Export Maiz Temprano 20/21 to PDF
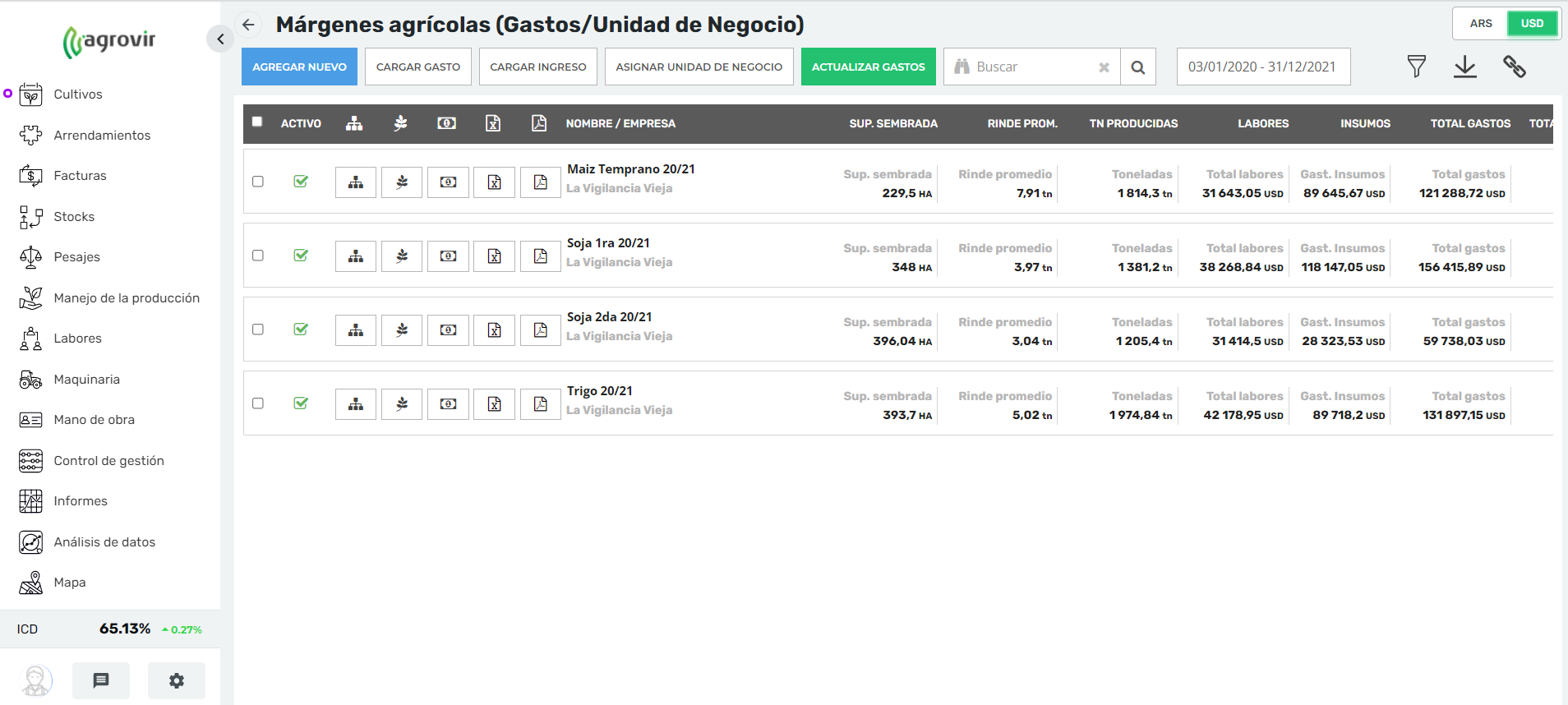1568x705 pixels. pos(541,182)
